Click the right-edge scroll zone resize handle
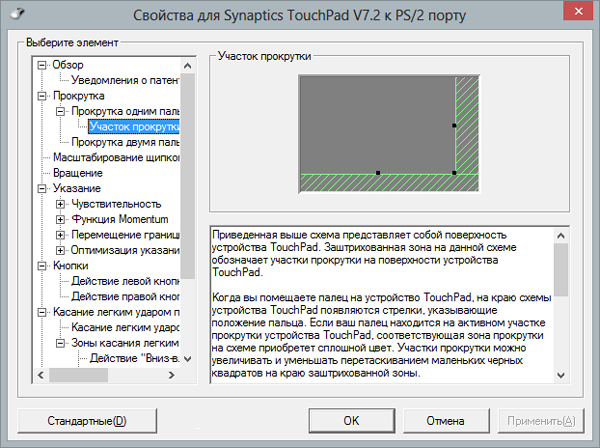 454,126
